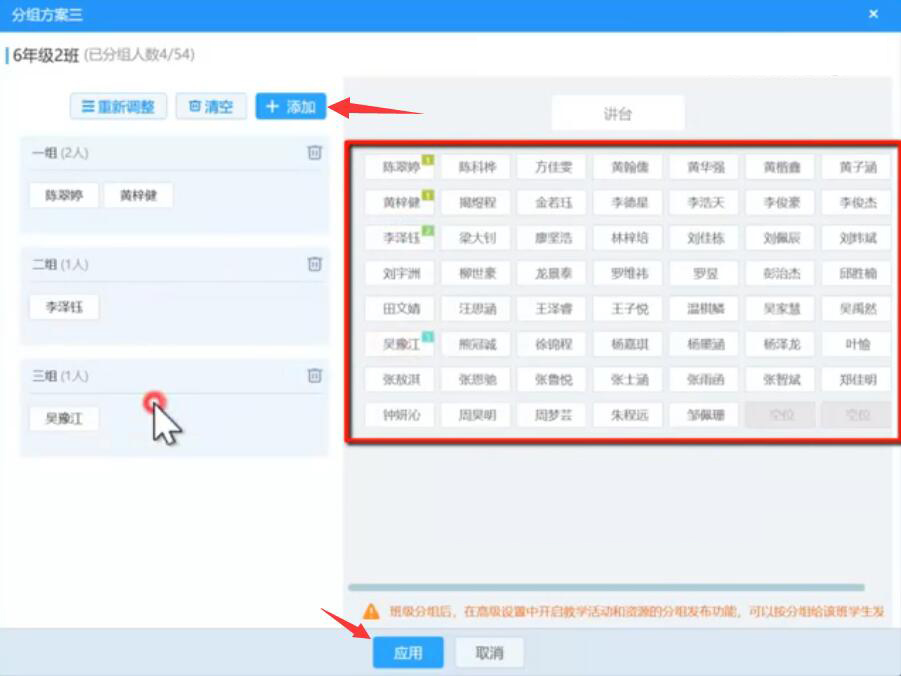Select seat 林梓培 in the seating chart

click(x=629, y=238)
